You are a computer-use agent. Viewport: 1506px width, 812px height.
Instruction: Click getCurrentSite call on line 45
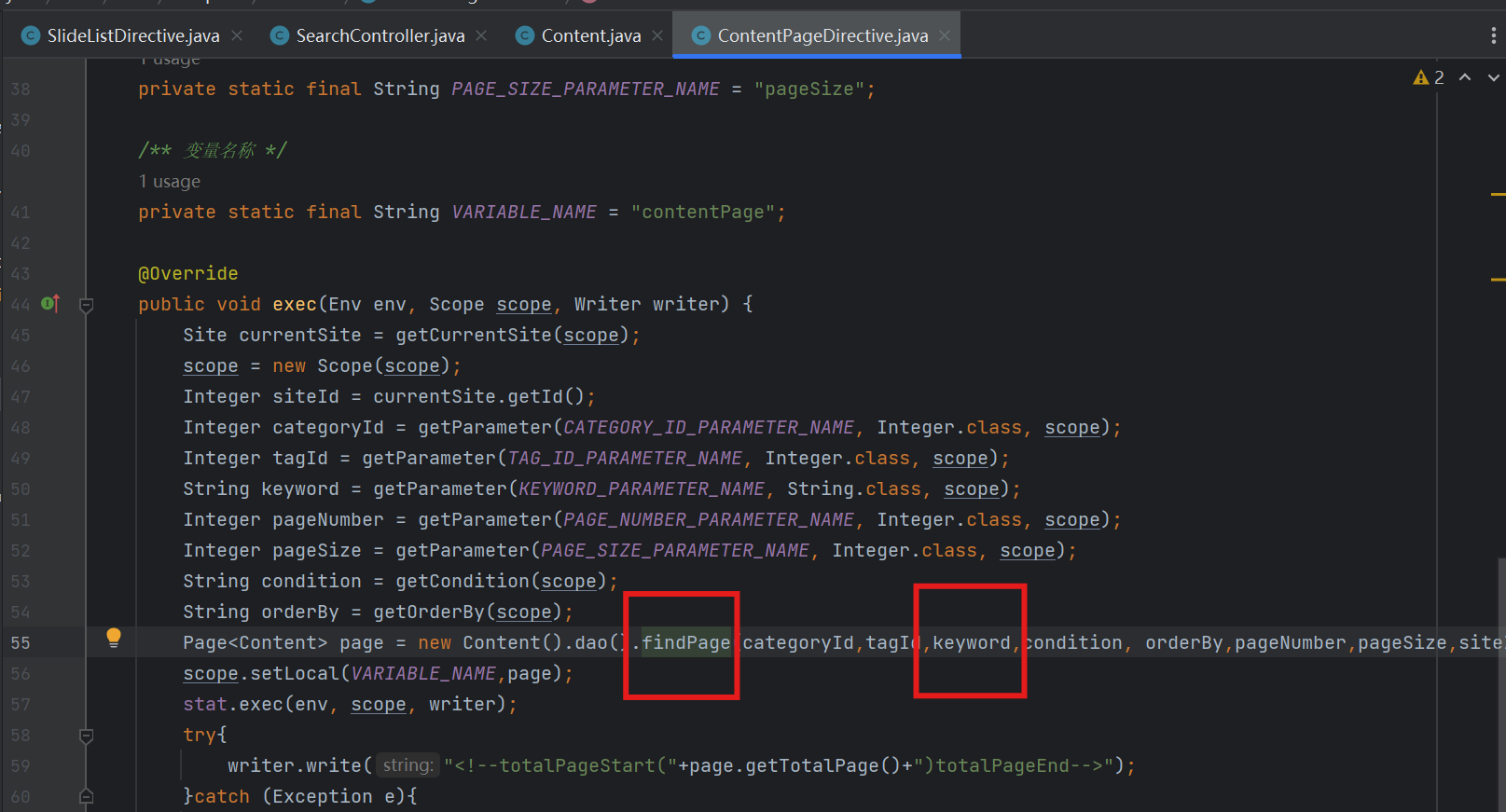474,335
